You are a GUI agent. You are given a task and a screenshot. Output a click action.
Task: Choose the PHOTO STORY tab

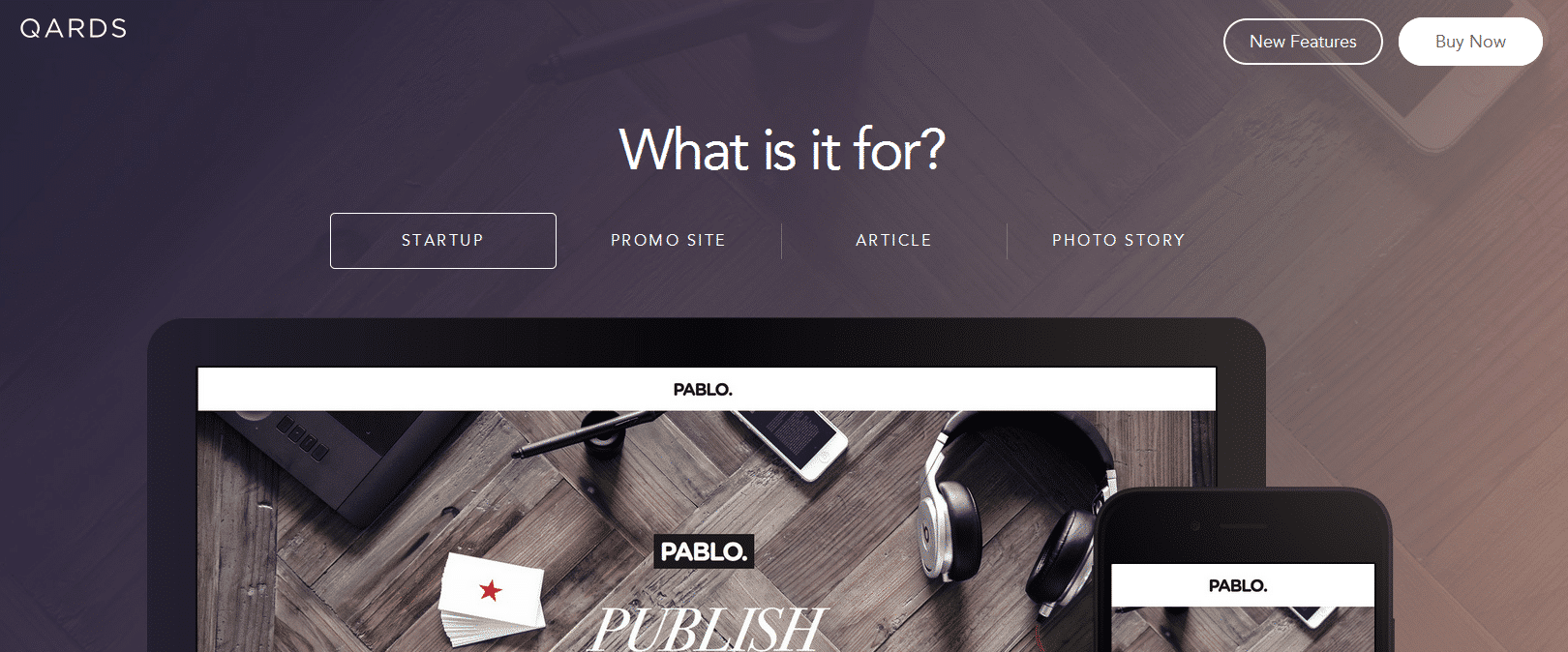[x=1119, y=241]
